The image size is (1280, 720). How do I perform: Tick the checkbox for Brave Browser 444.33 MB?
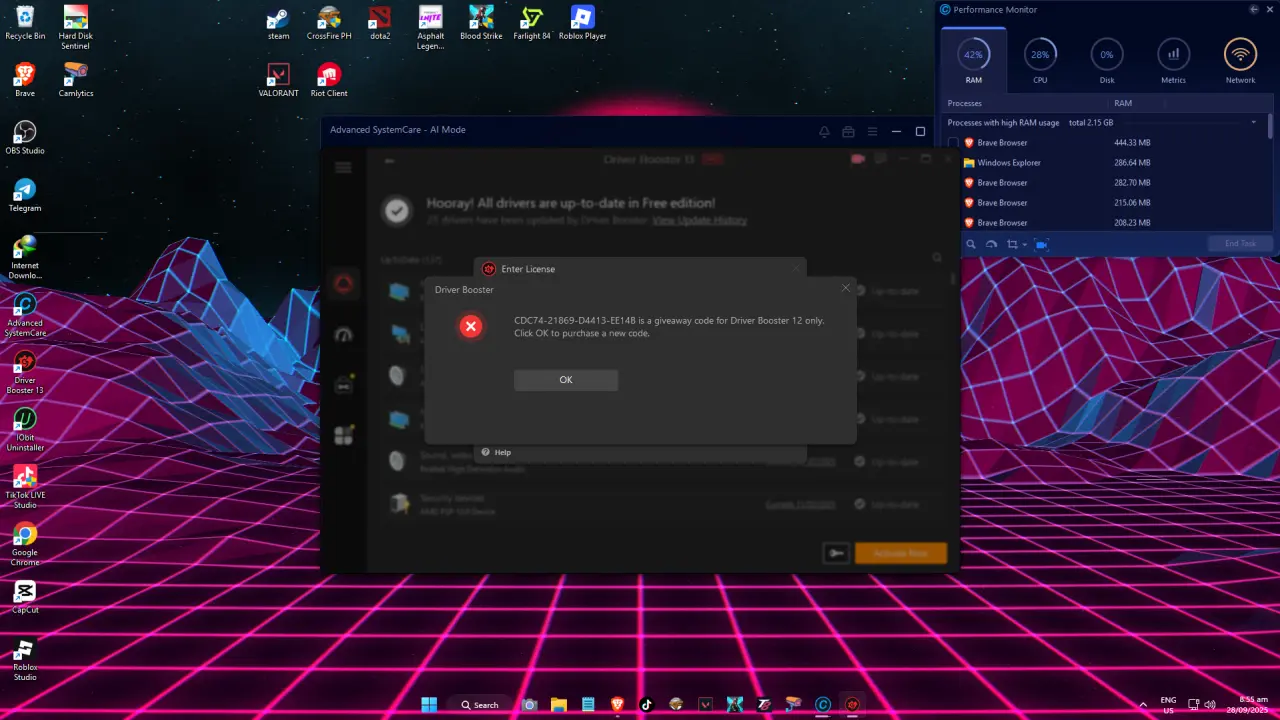[x=953, y=143]
